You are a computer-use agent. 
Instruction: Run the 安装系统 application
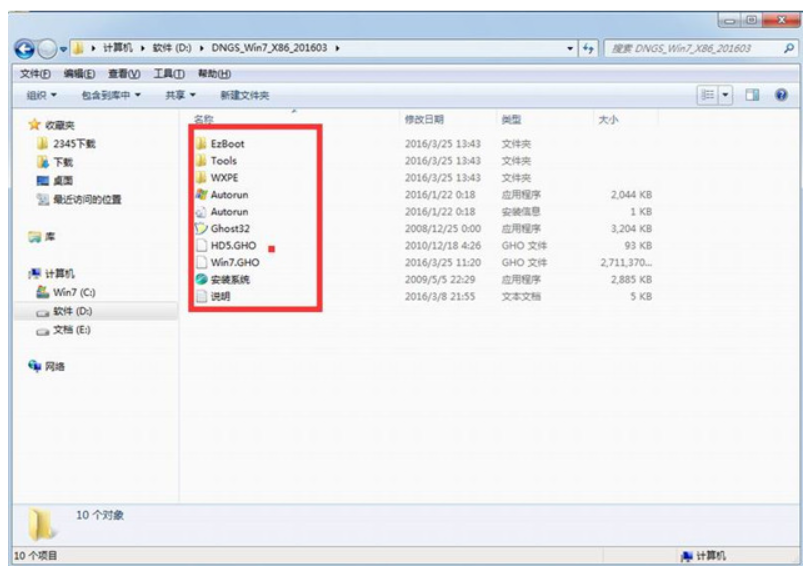[229, 280]
